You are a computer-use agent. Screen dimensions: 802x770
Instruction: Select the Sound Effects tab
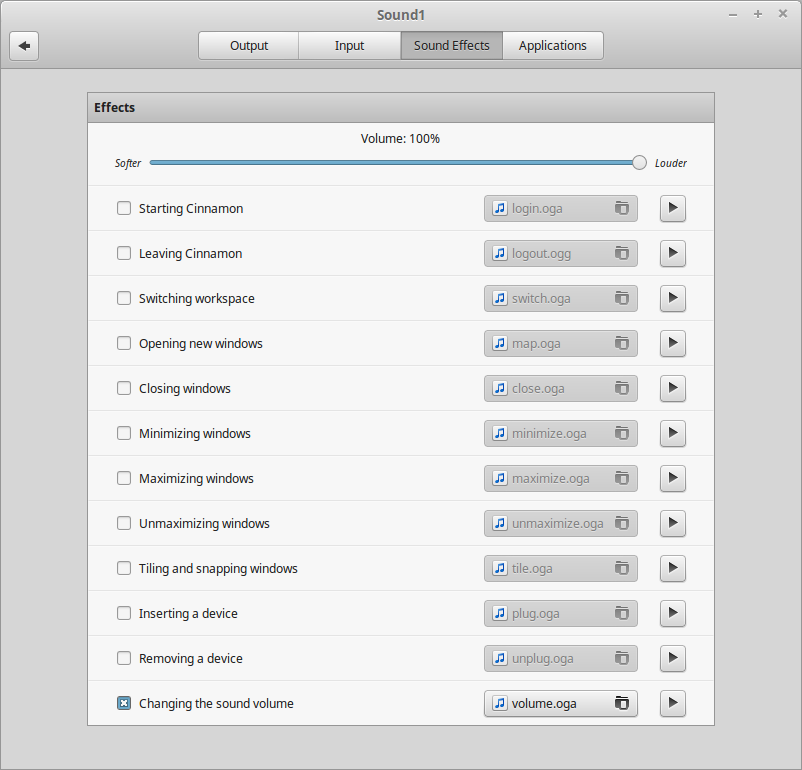pos(452,46)
